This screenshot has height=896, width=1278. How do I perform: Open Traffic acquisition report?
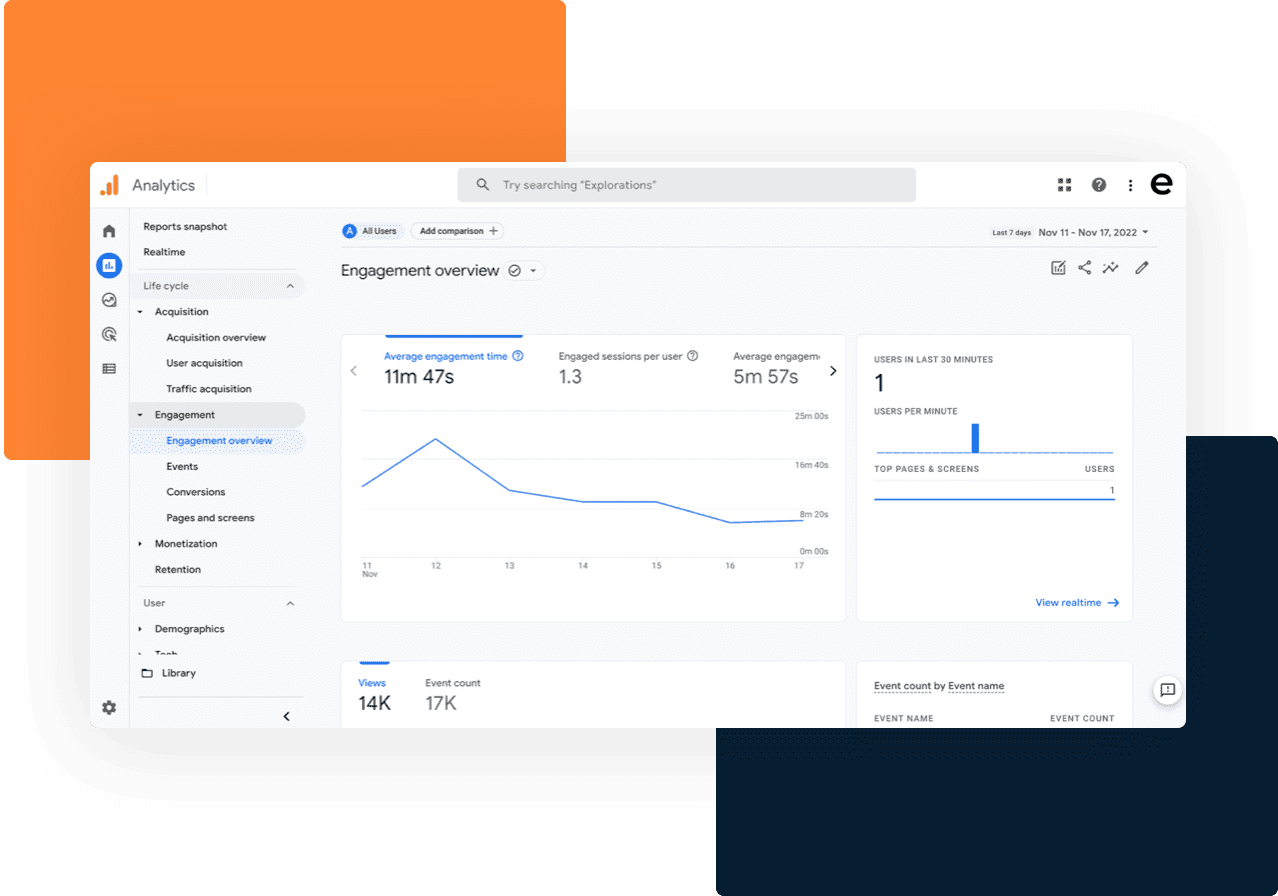(x=209, y=389)
